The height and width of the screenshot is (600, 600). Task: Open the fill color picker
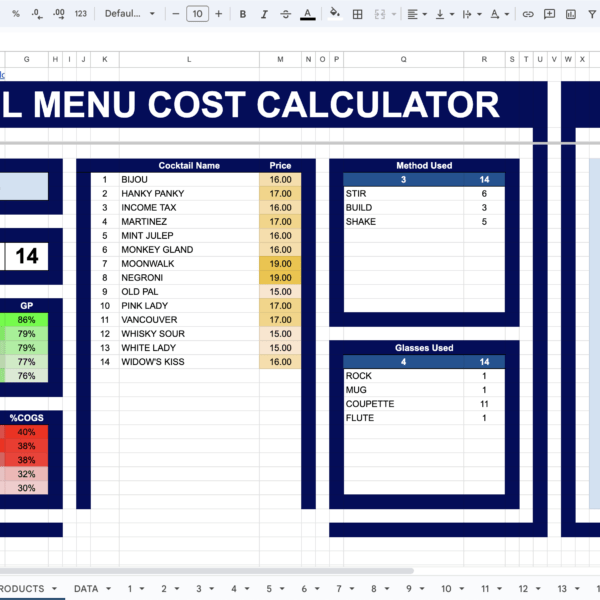[x=335, y=14]
